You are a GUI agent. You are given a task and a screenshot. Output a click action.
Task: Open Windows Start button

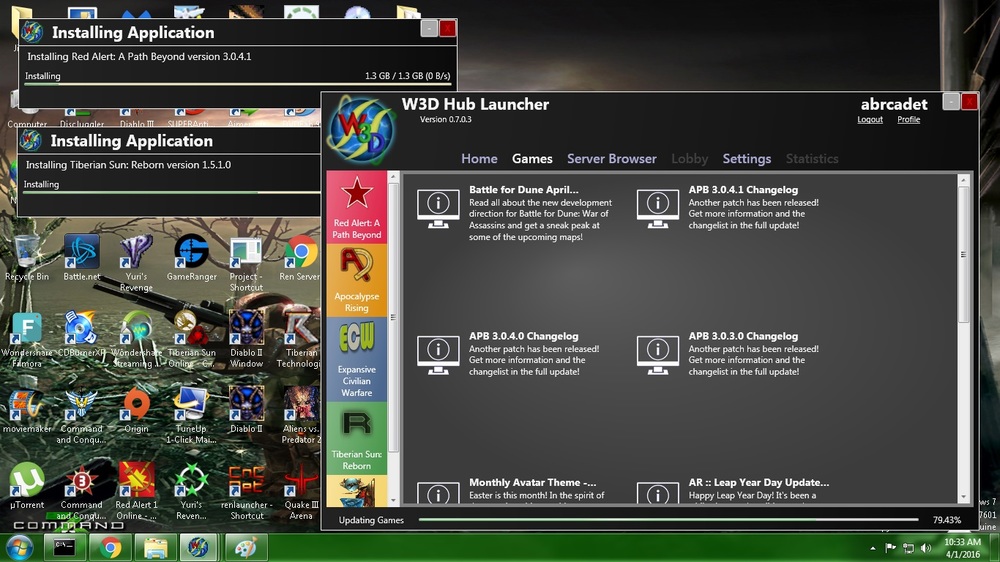(18, 548)
